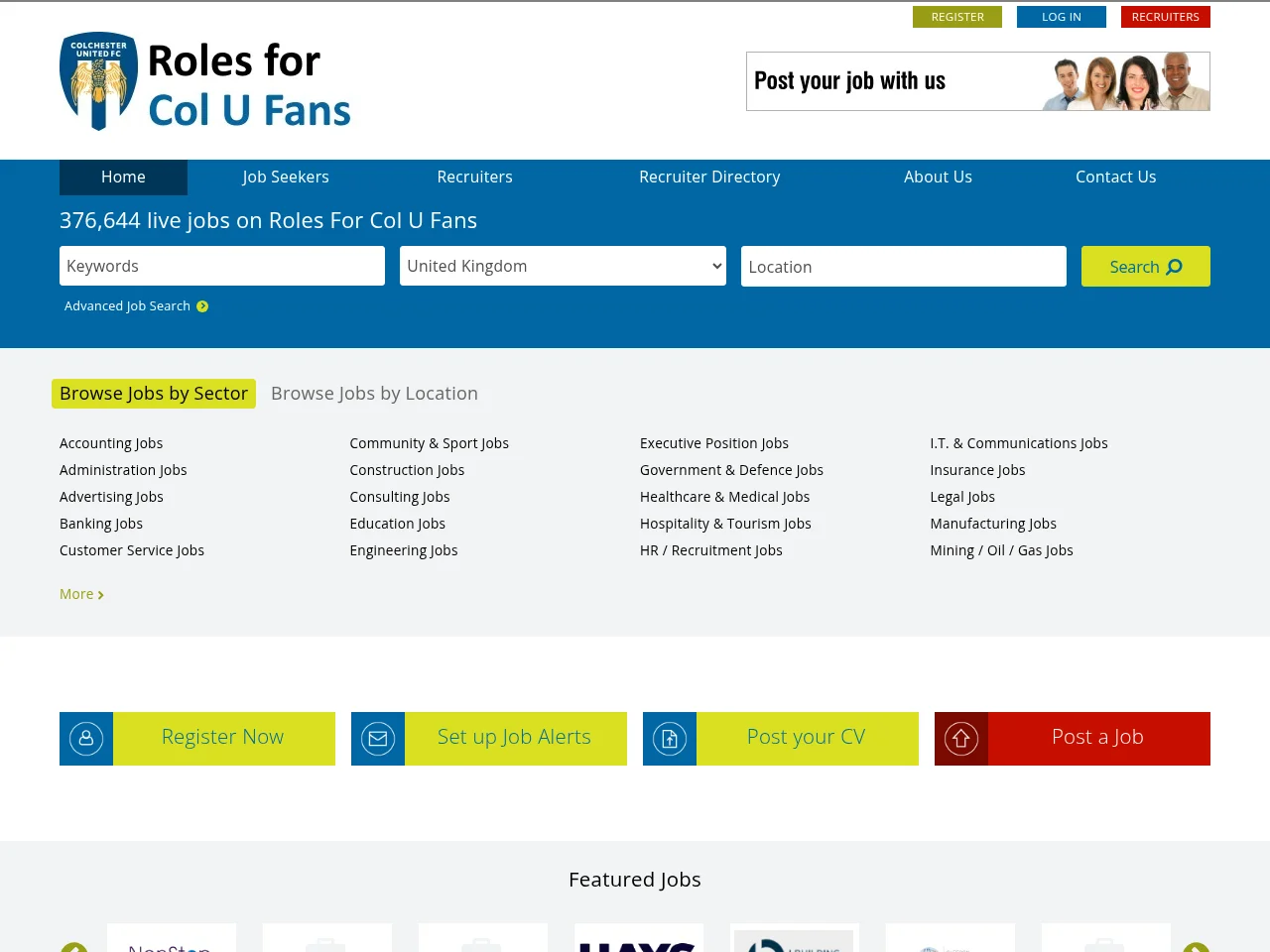This screenshot has width=1270, height=952.
Task: Click the Colchester United crest logo
Action: (98, 81)
